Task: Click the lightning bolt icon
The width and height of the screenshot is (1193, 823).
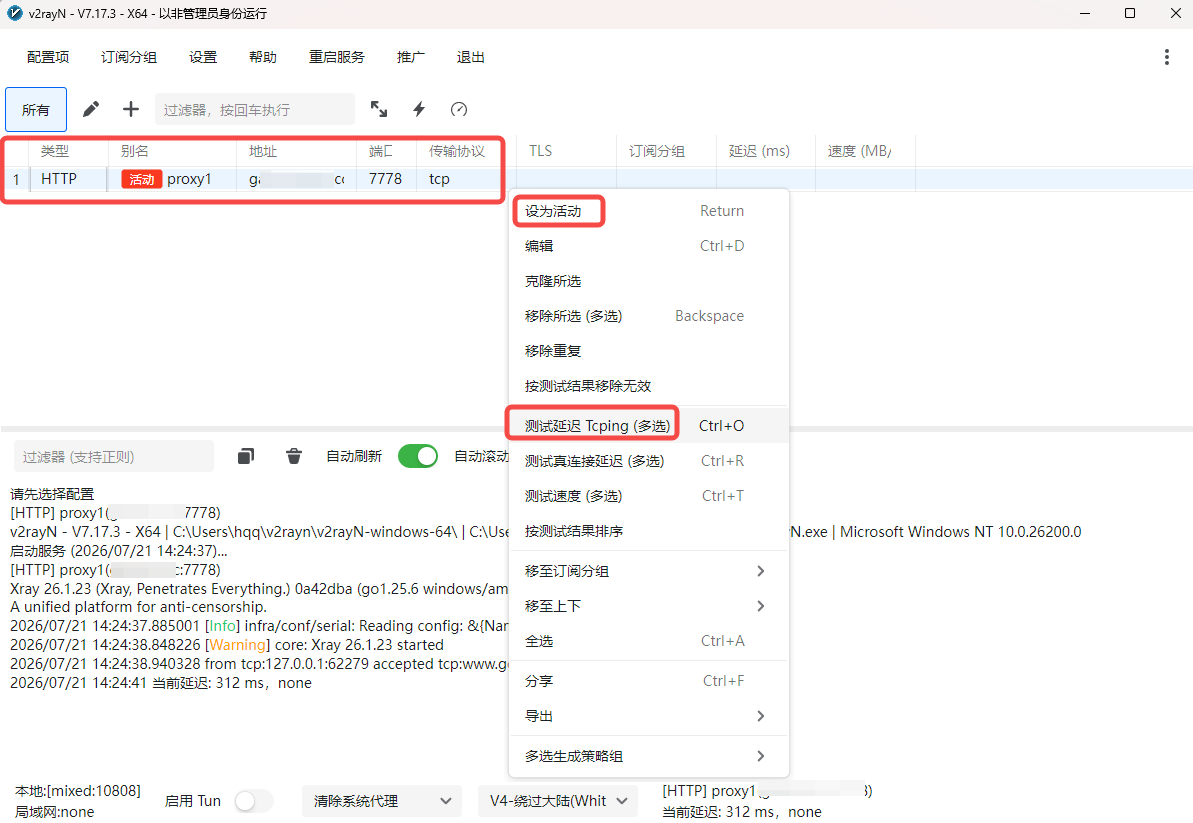Action: [x=419, y=110]
